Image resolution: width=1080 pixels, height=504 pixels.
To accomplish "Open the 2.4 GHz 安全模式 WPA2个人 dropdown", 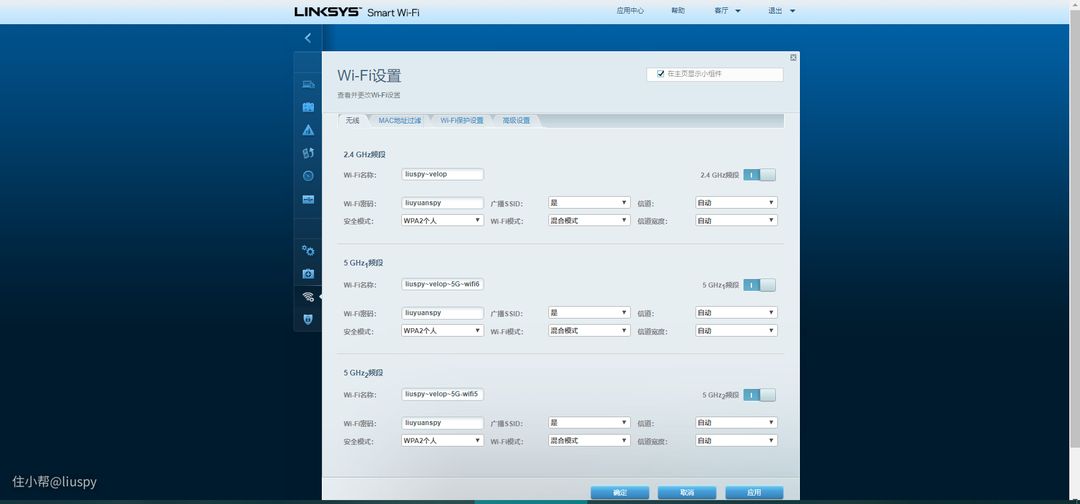I will pyautogui.click(x=442, y=220).
